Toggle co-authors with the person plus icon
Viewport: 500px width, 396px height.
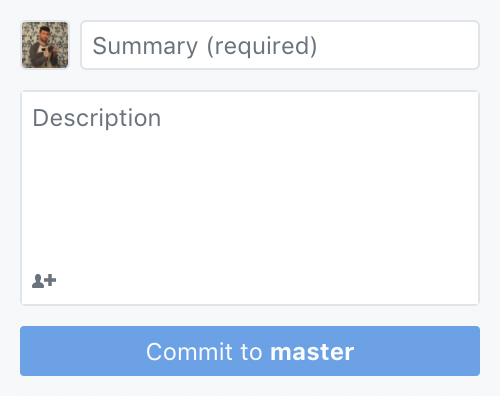pos(44,281)
